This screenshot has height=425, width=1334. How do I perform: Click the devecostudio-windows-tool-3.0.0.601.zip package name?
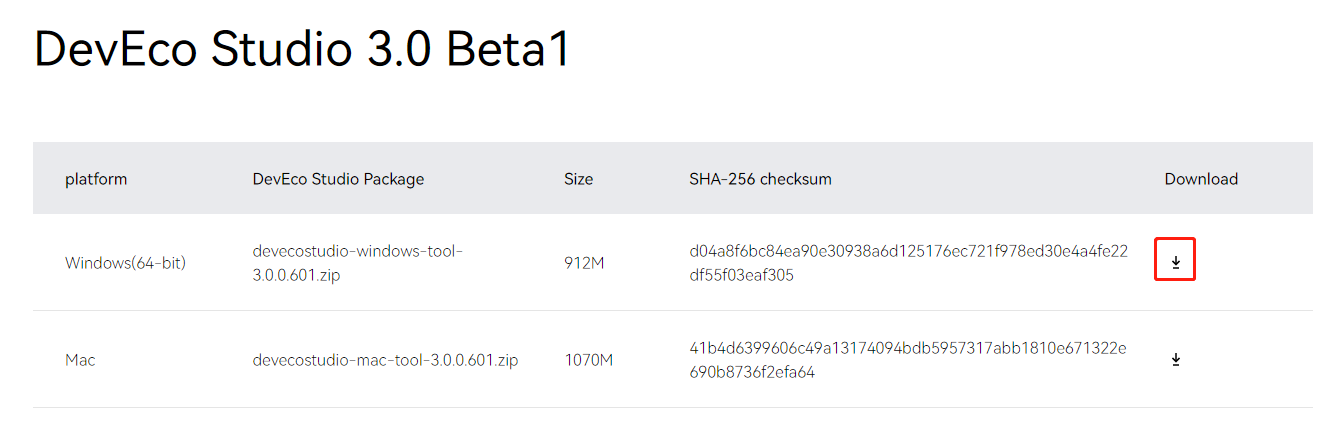[358, 263]
